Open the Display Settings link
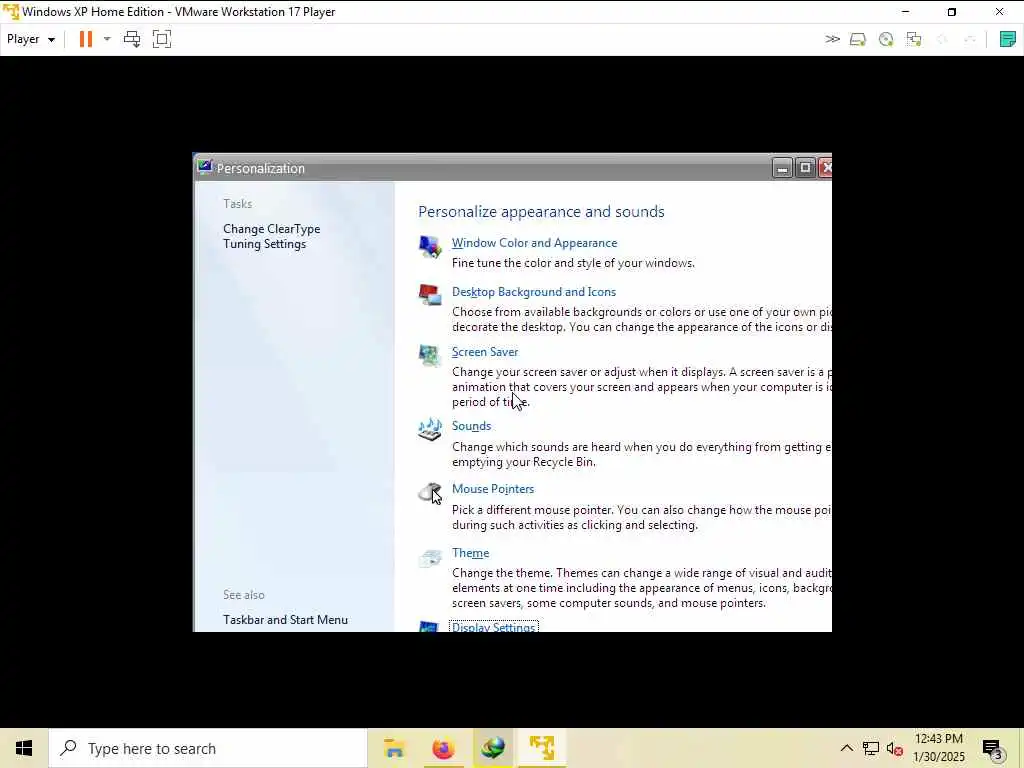The width and height of the screenshot is (1024, 768). 494,626
